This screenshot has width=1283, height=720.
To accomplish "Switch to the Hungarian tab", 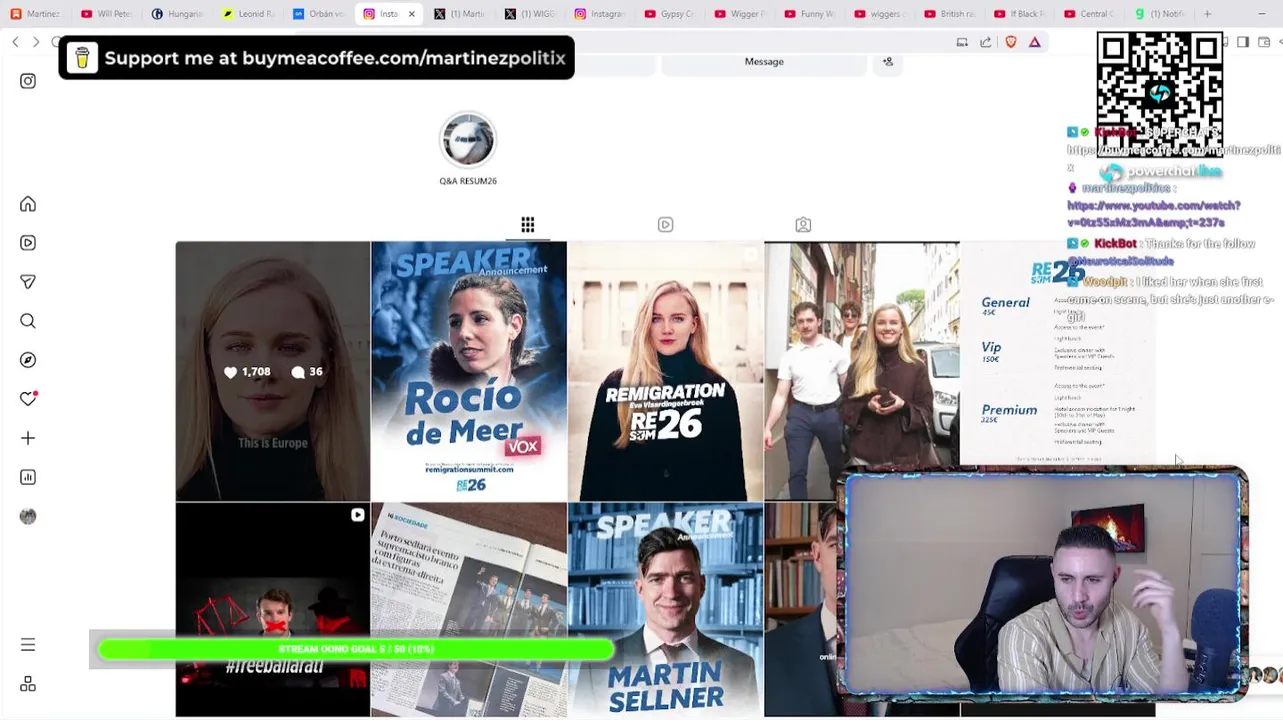I will 178,14.
